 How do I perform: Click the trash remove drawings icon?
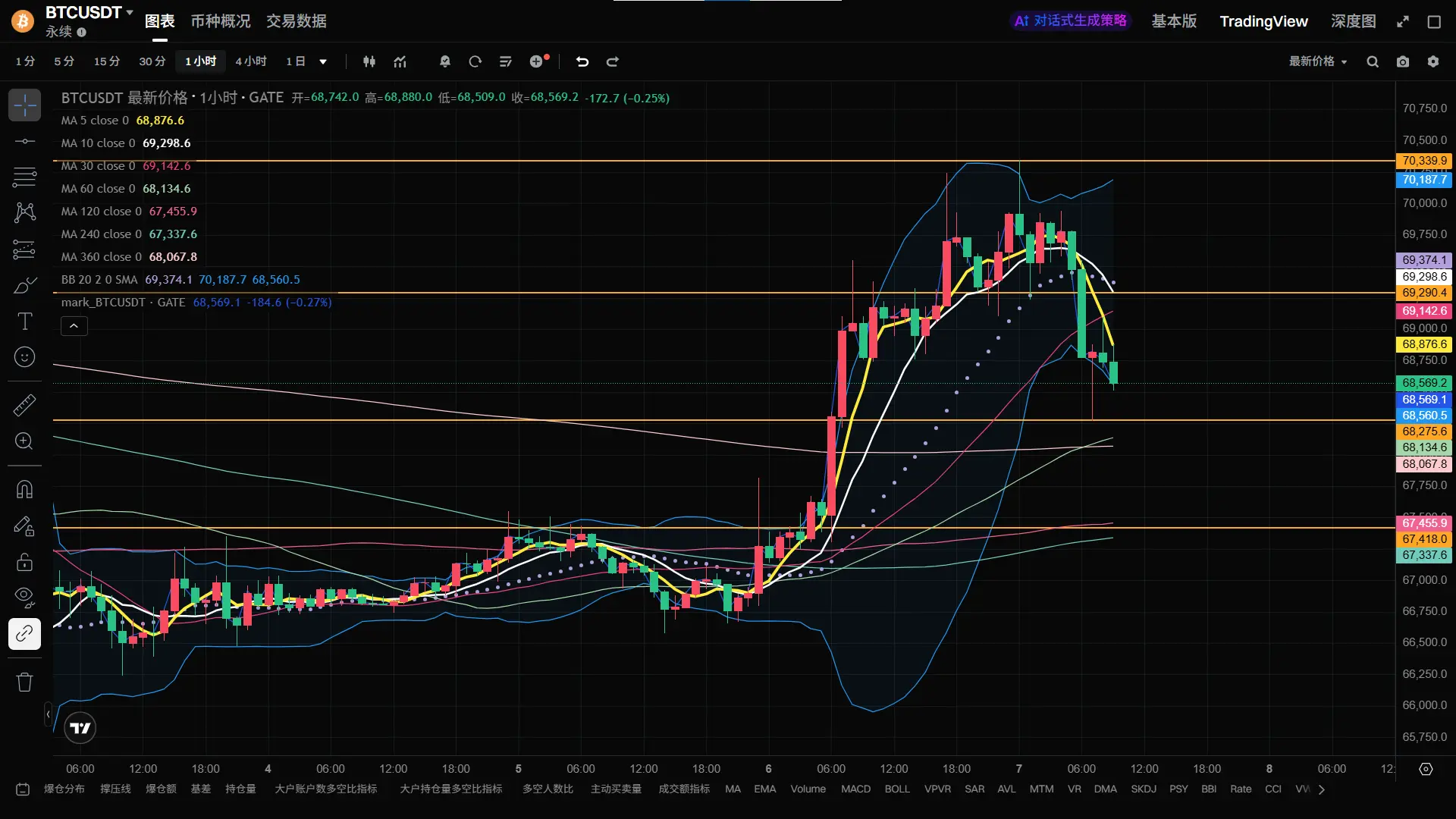(24, 682)
